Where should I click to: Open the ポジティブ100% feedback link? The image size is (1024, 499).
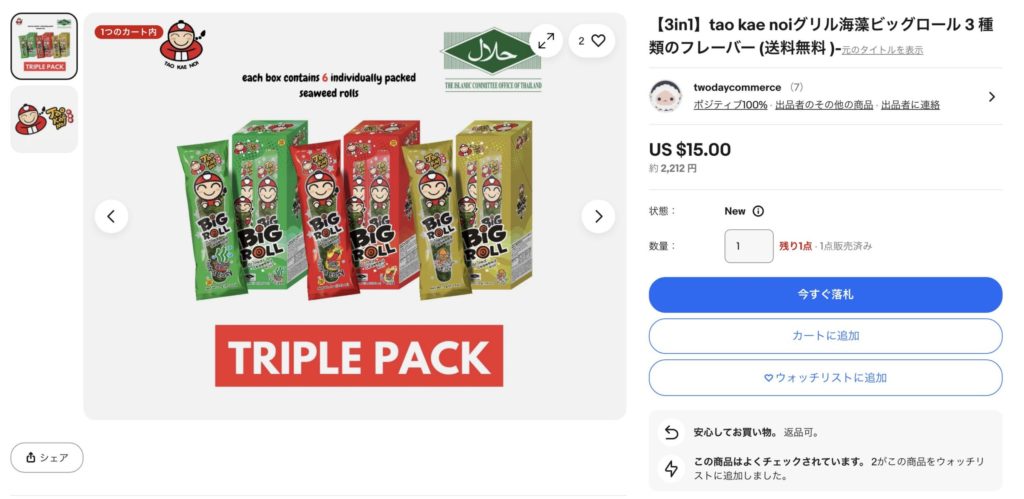730,105
